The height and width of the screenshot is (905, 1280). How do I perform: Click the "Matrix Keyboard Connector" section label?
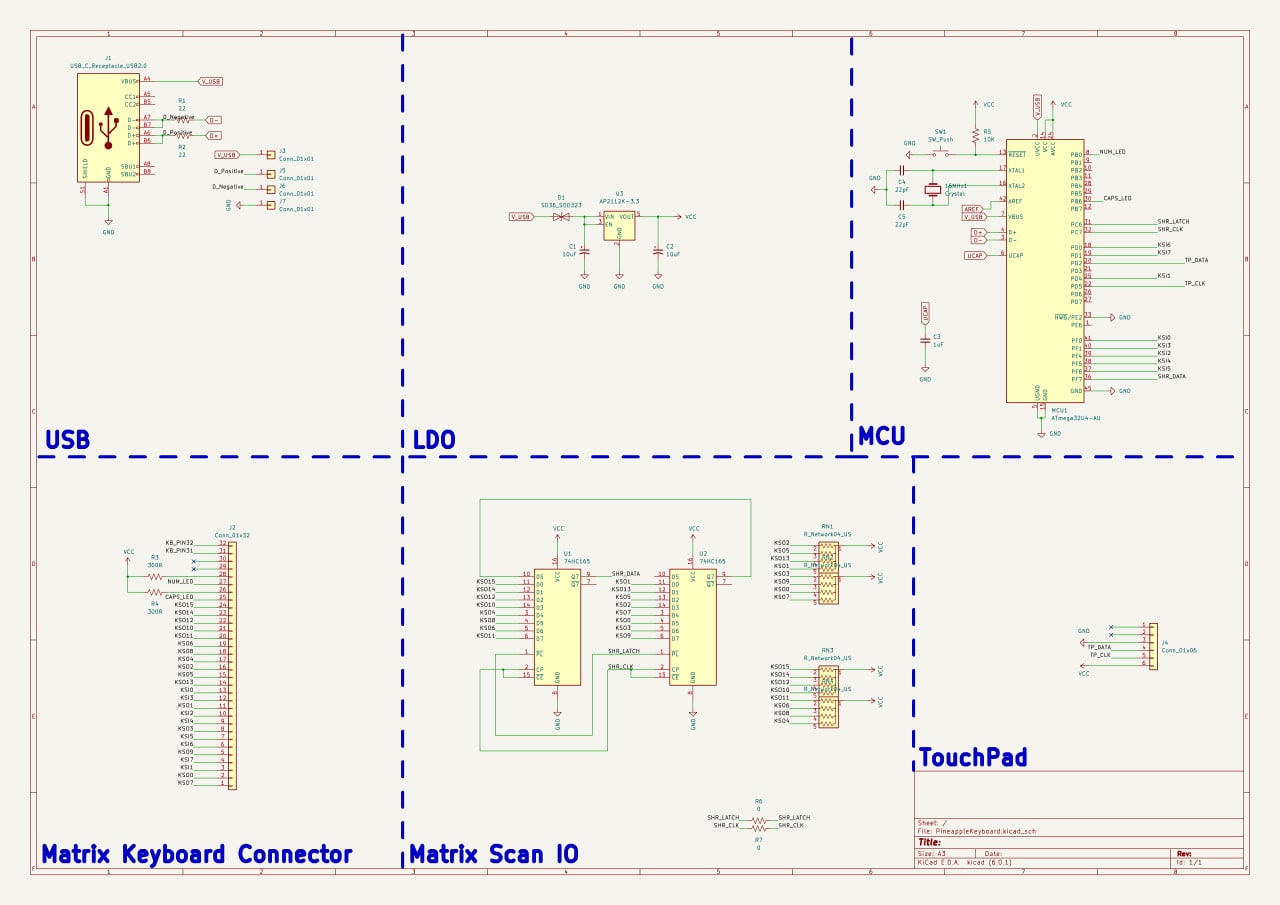tap(196, 854)
